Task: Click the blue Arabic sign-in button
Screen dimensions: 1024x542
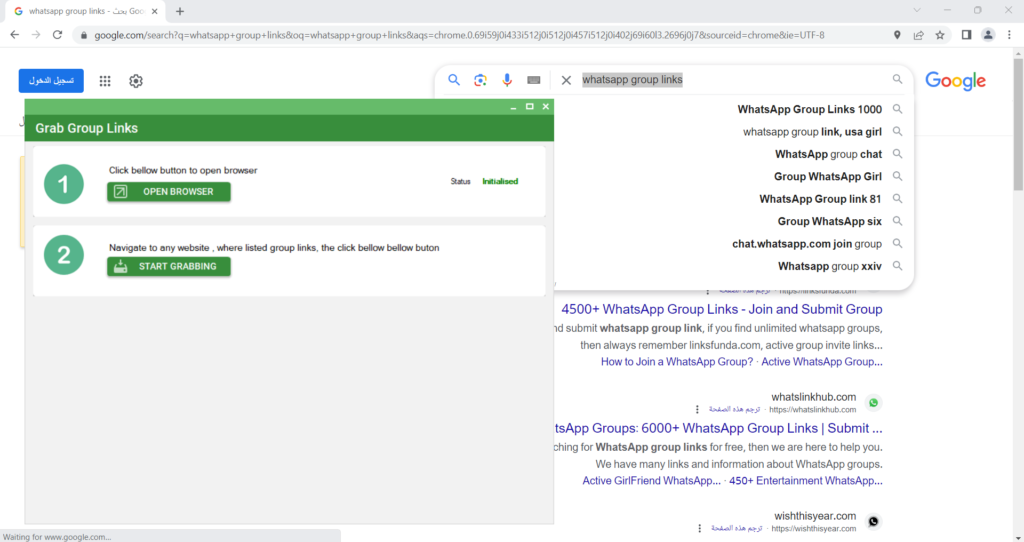Action: pos(51,80)
